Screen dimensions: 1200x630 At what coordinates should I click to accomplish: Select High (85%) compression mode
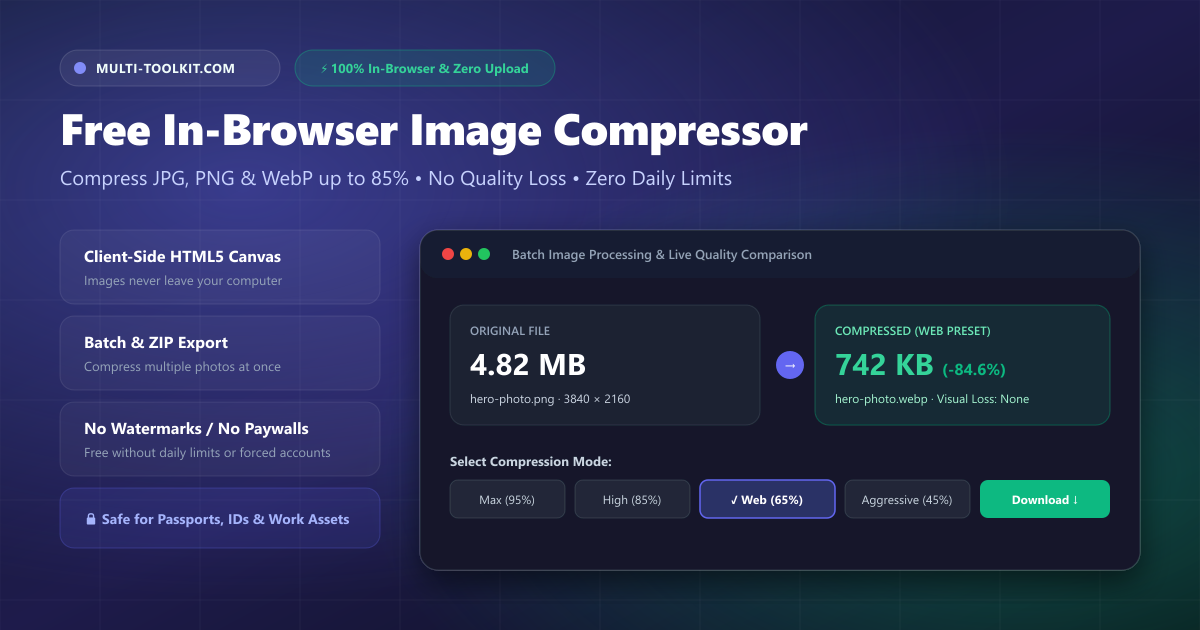click(x=632, y=499)
